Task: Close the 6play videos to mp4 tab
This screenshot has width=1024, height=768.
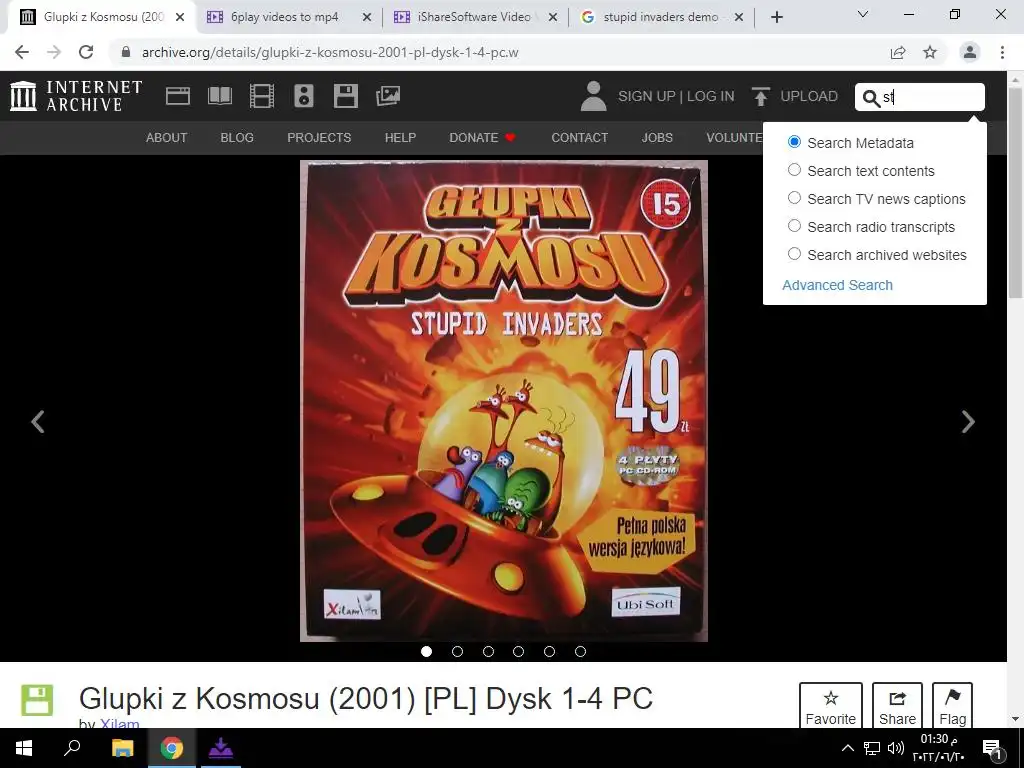Action: [367, 18]
